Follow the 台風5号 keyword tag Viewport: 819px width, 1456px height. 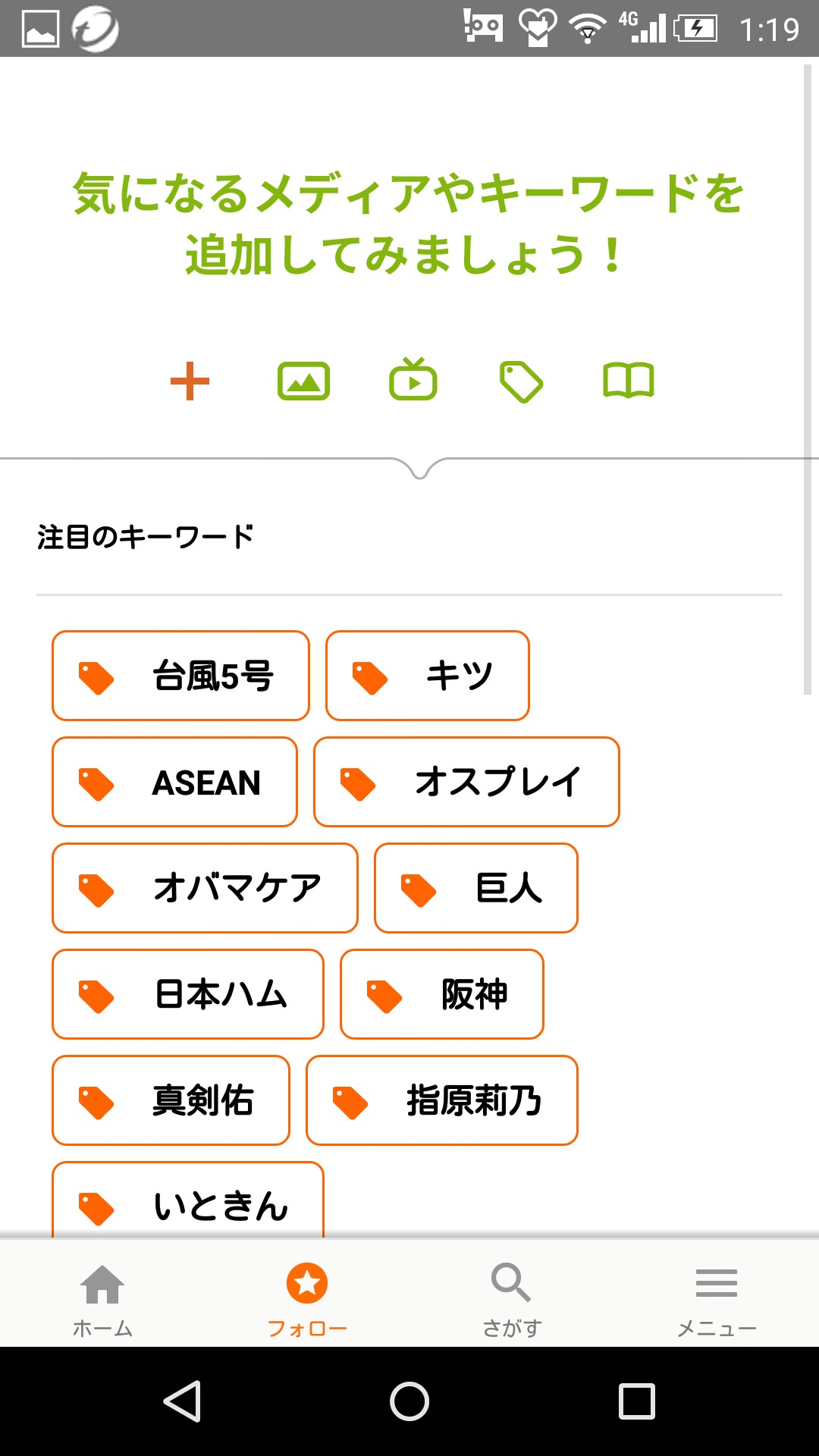pyautogui.click(x=180, y=676)
